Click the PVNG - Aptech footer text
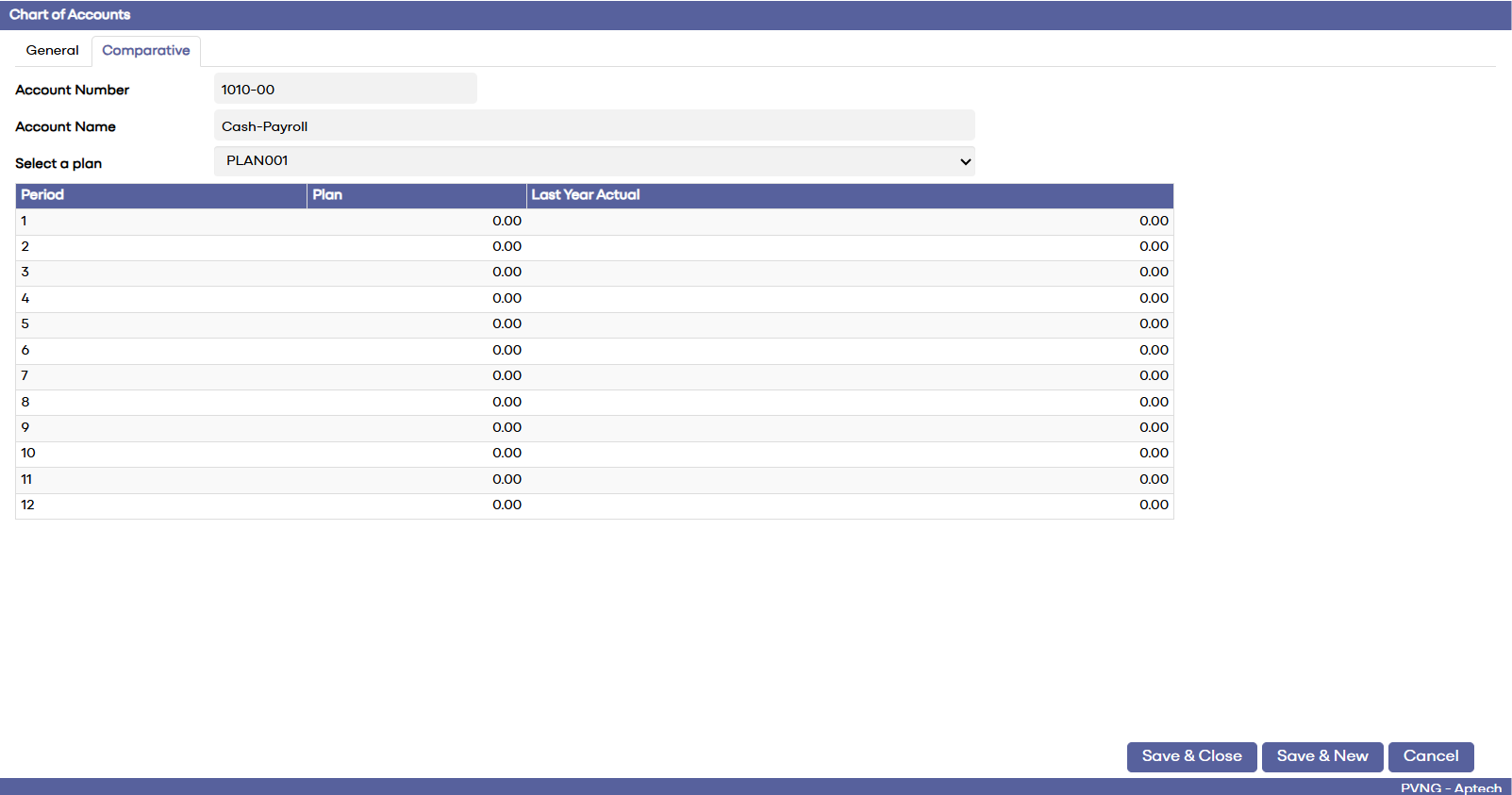Image resolution: width=1512 pixels, height=795 pixels. tap(1451, 787)
